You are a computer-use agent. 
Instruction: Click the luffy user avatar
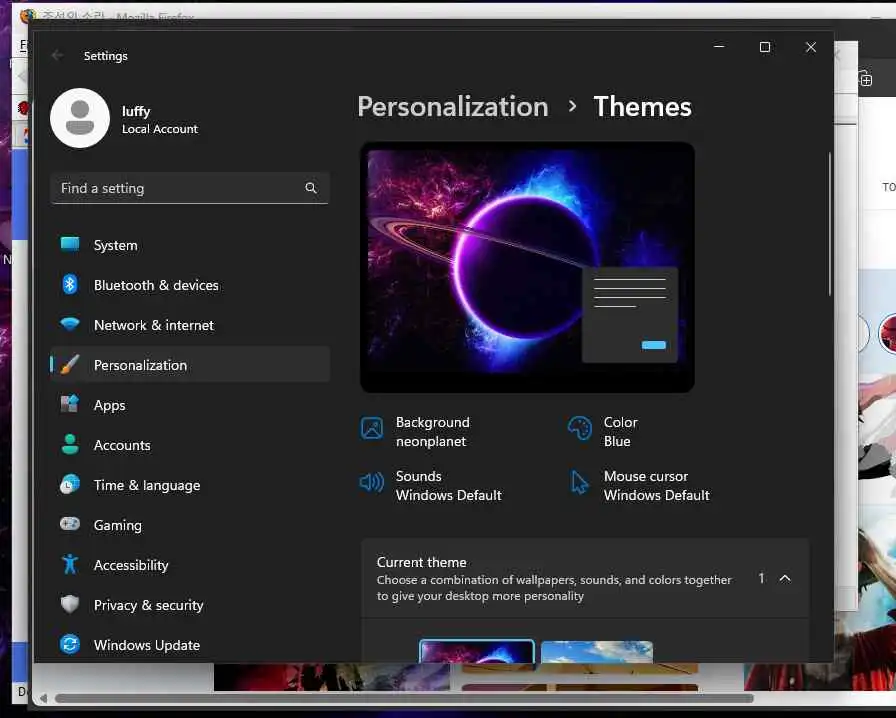click(x=80, y=118)
